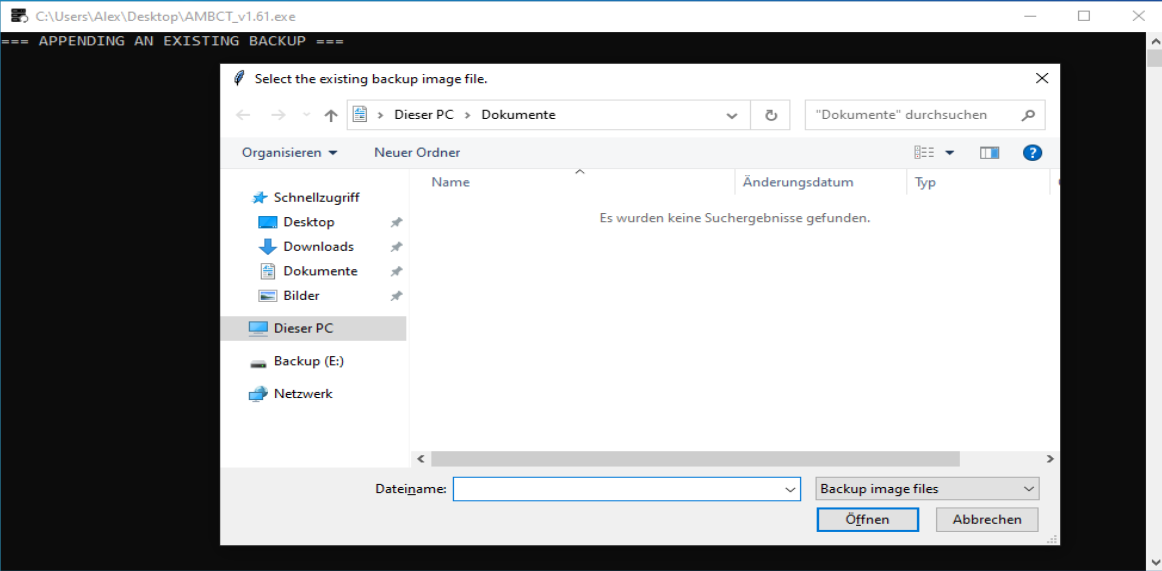Refresh the Dokumente folder view
This screenshot has width=1162, height=571.
click(770, 115)
